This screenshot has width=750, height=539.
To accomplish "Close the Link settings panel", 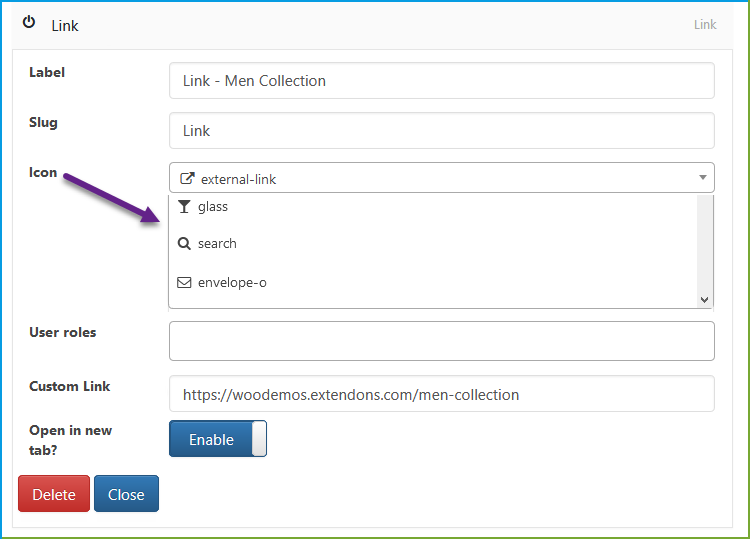I will 126,494.
